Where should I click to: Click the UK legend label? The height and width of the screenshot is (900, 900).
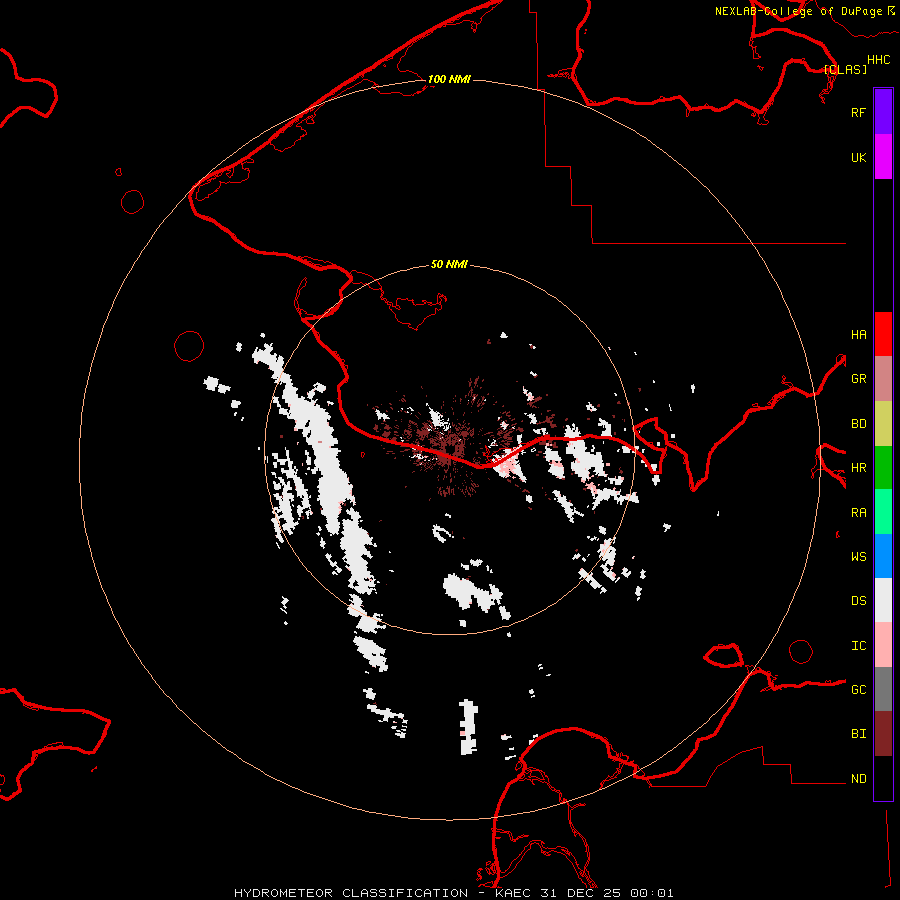(x=858, y=157)
